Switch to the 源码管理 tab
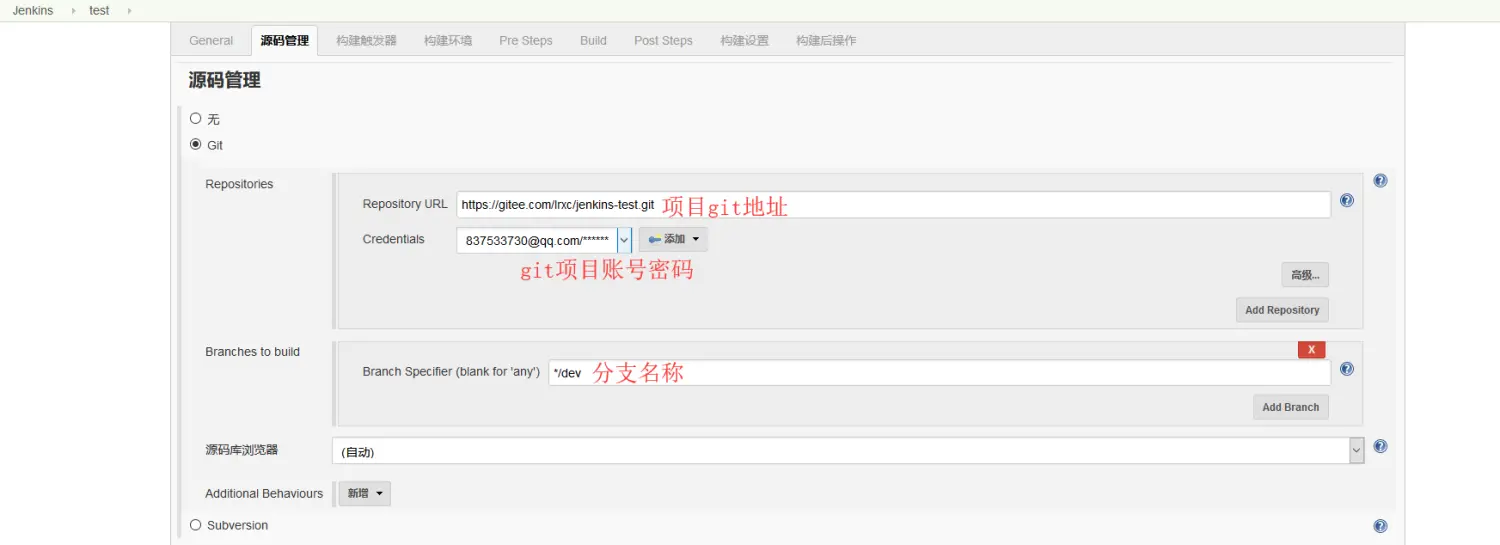1500x545 pixels. [285, 41]
